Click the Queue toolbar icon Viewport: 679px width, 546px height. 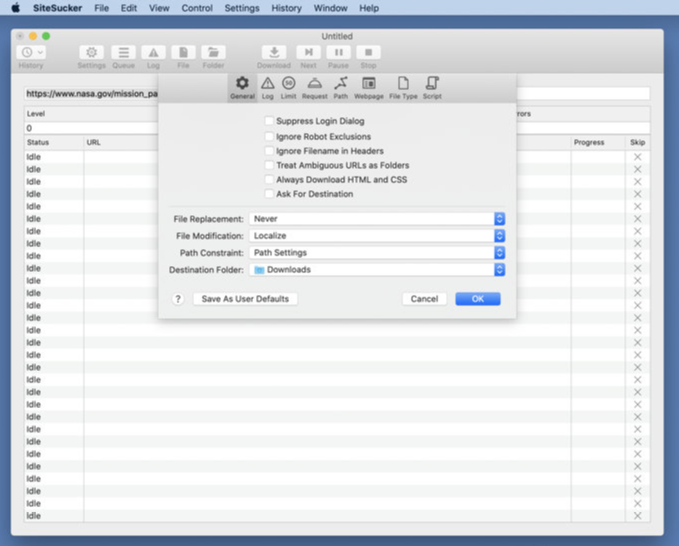click(x=123, y=56)
